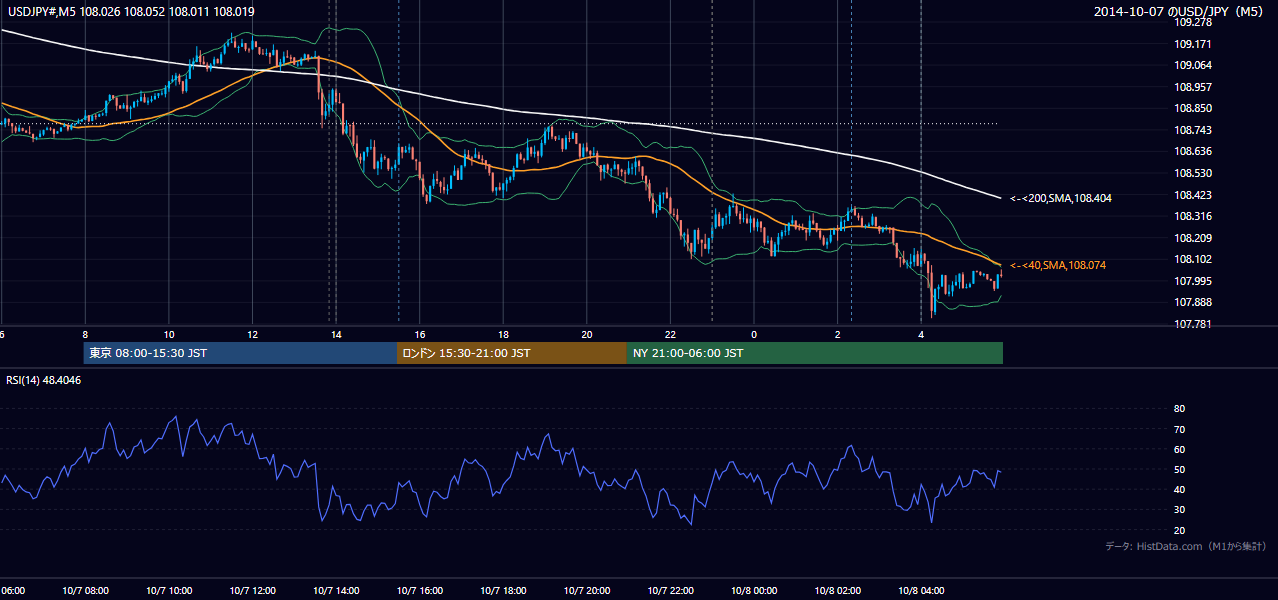Click RSI scale value 30
This screenshot has height=600, width=1278.
pyautogui.click(x=1179, y=509)
